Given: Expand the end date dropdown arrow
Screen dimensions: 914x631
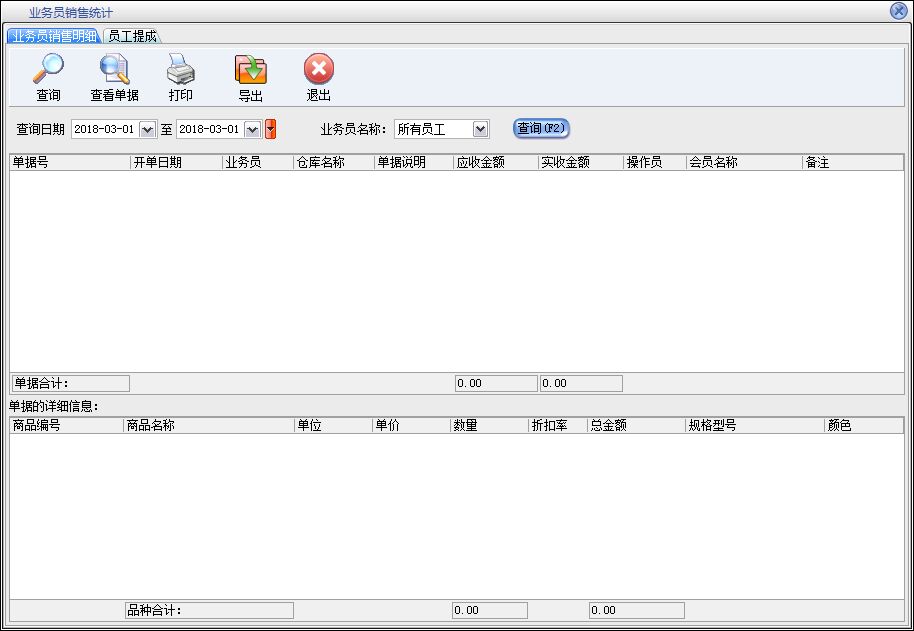Looking at the screenshot, I should pos(252,129).
